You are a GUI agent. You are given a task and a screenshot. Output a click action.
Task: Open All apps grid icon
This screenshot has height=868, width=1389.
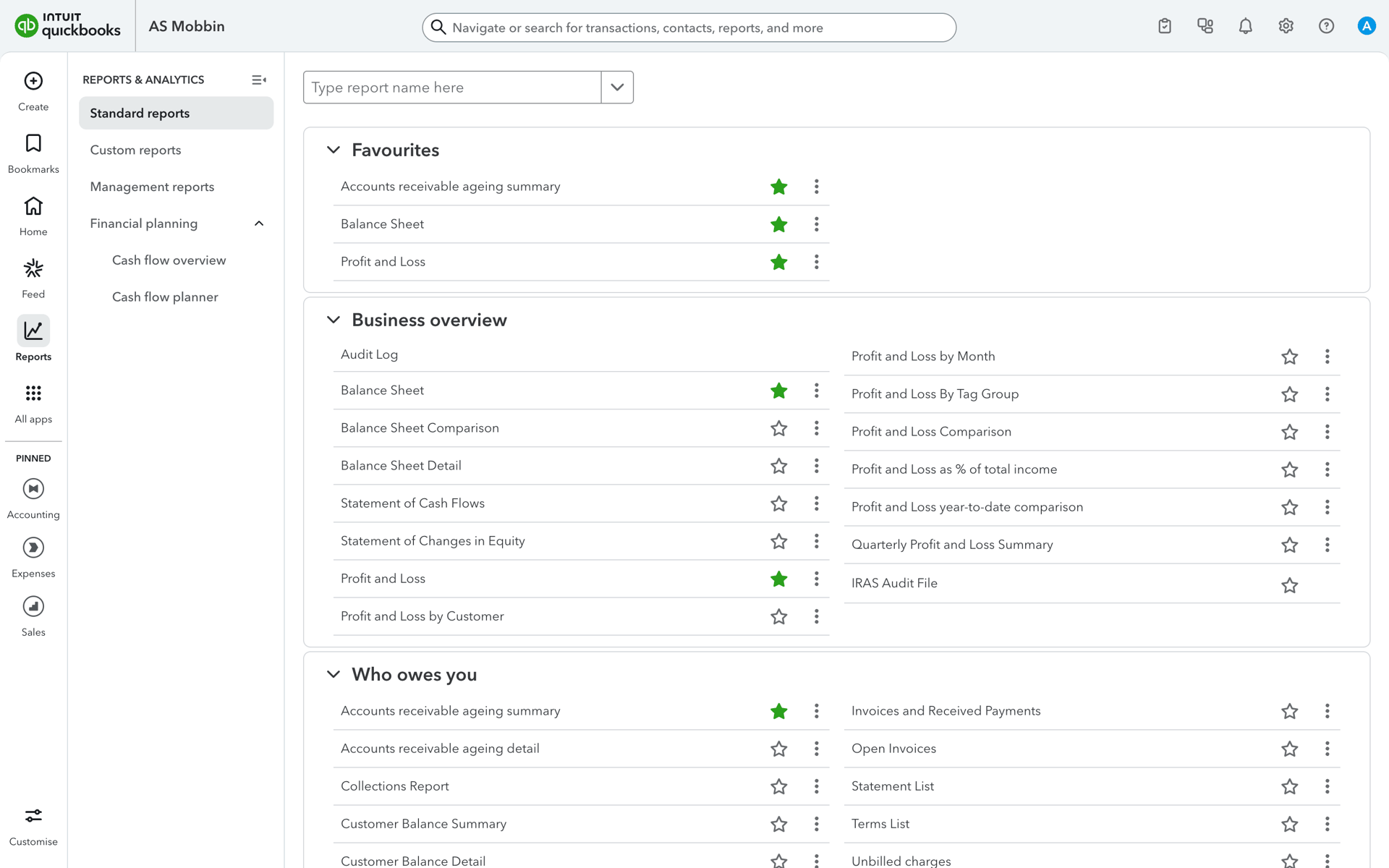tap(33, 393)
